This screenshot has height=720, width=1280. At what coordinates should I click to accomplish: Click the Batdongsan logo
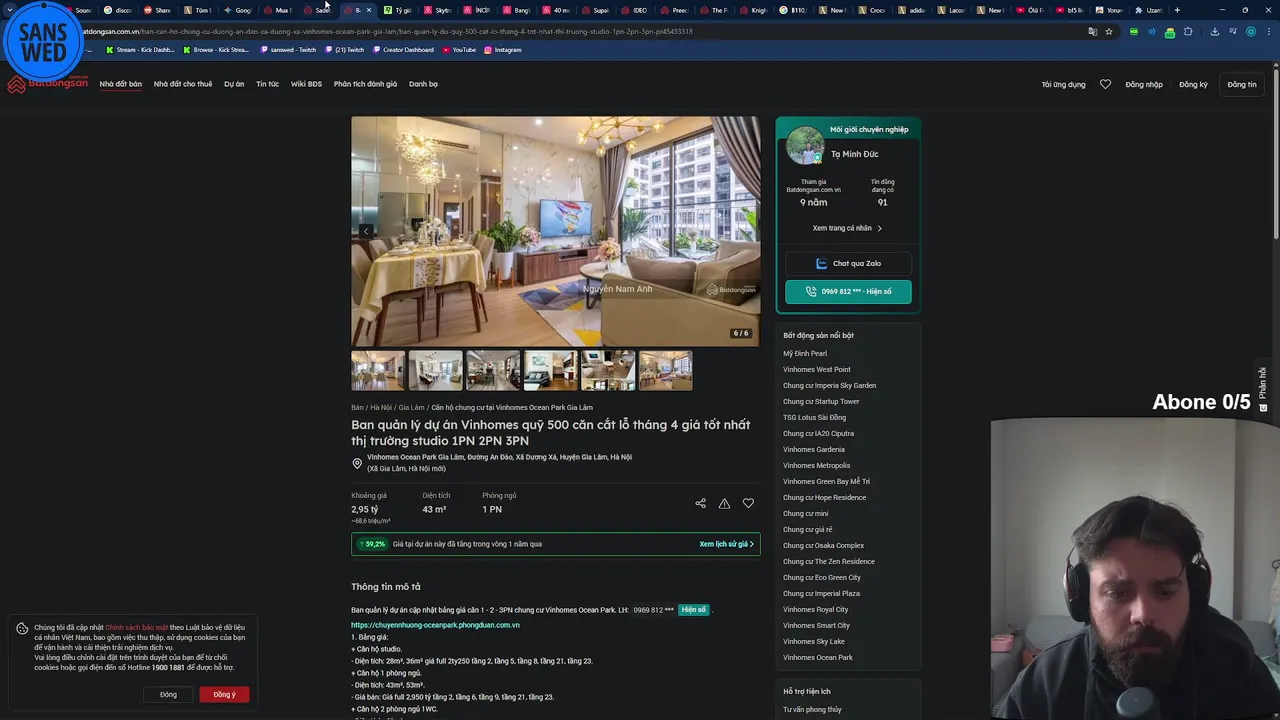click(x=48, y=84)
